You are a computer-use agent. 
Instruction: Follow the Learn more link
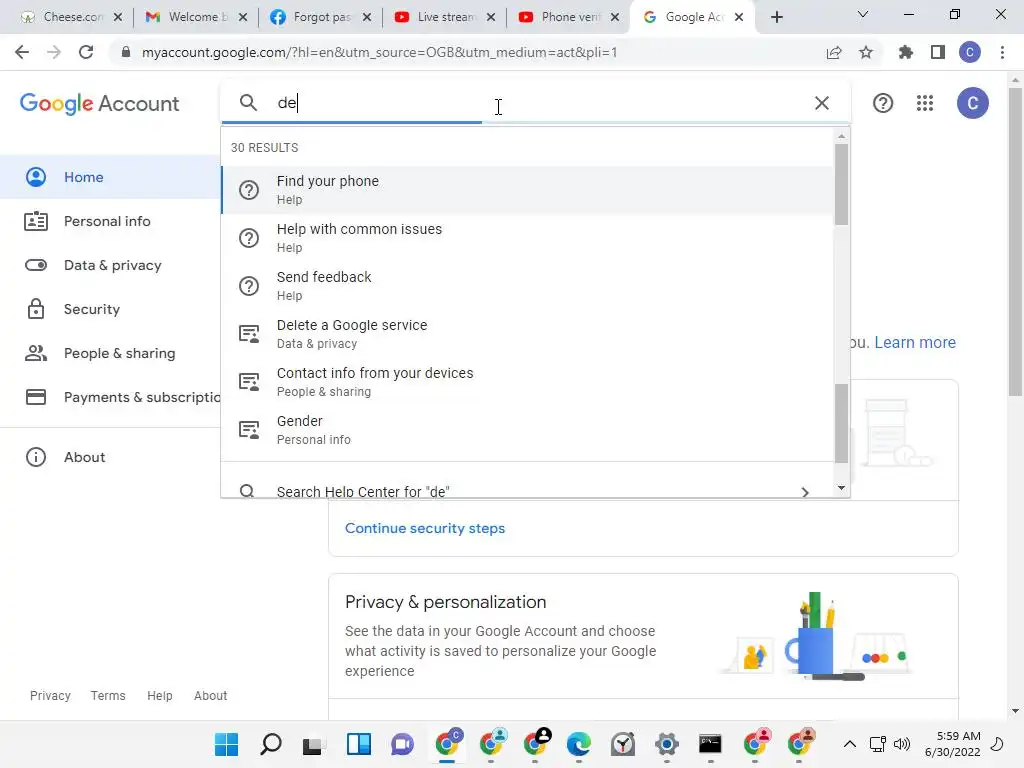(914, 342)
